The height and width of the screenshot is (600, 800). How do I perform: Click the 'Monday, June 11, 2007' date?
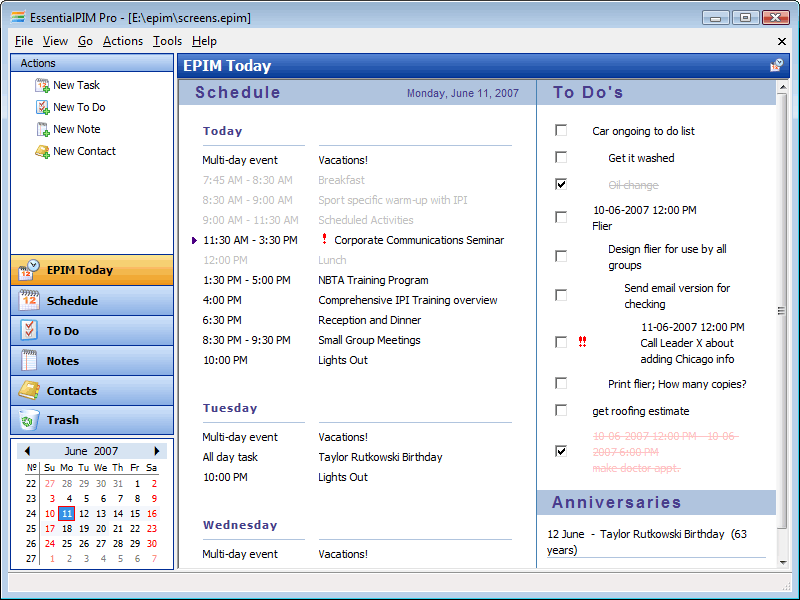pyautogui.click(x=463, y=93)
